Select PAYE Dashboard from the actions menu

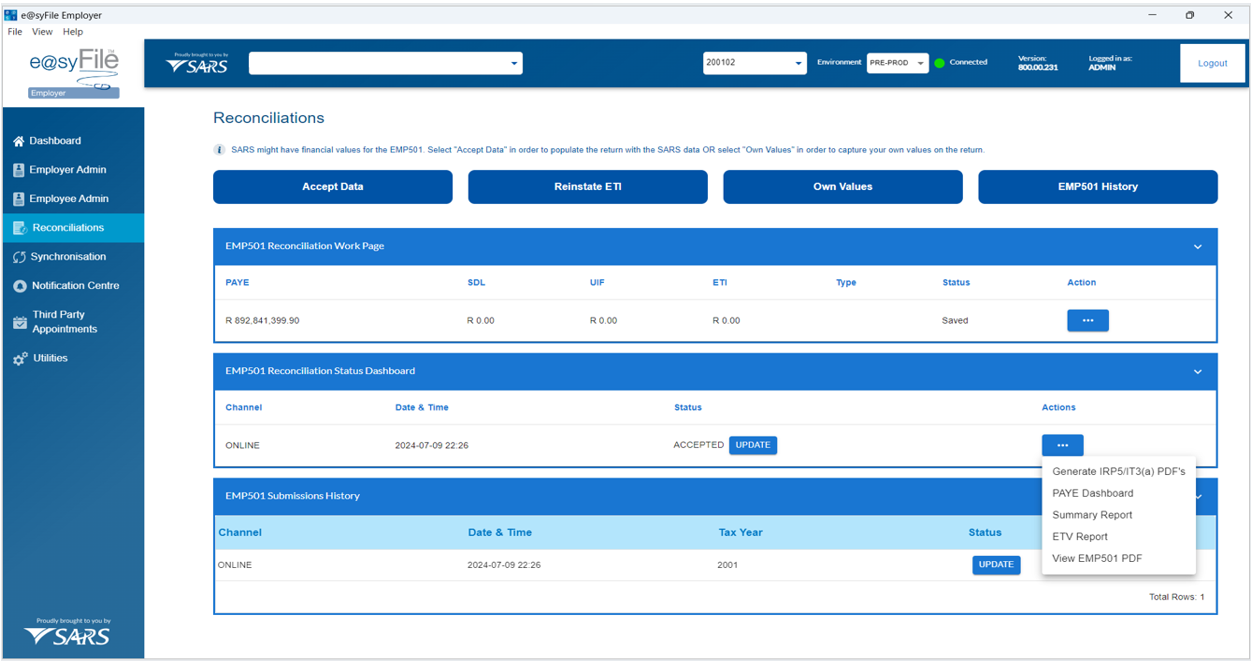1092,493
